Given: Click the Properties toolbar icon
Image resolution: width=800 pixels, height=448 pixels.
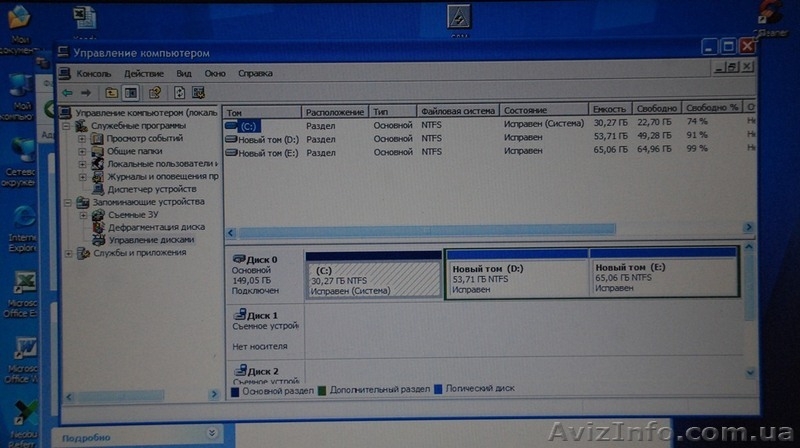Looking at the screenshot, I should click(x=155, y=92).
